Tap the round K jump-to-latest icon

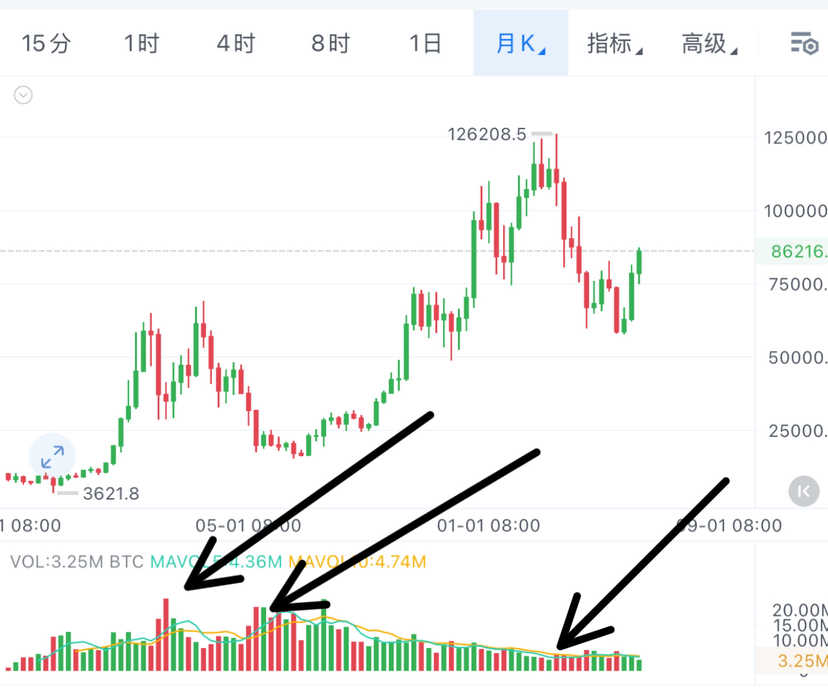[804, 491]
